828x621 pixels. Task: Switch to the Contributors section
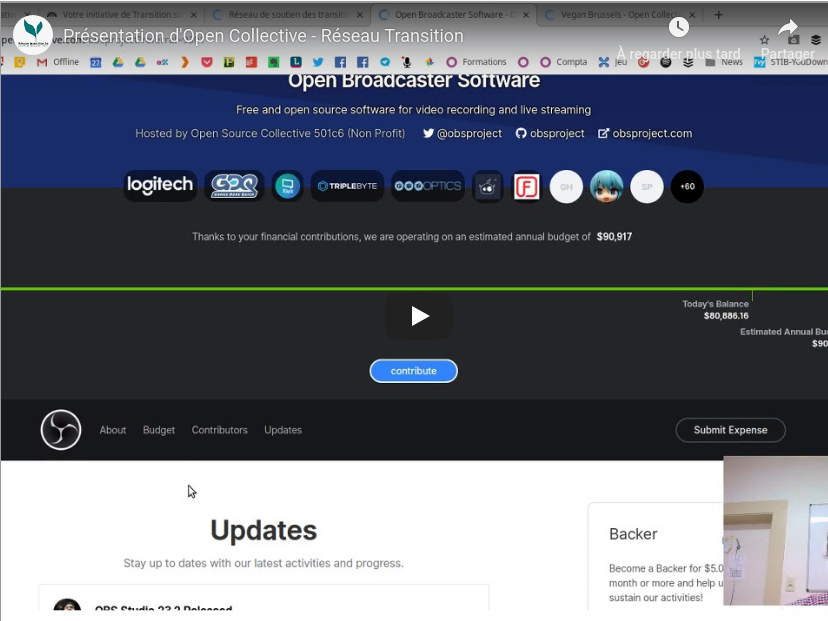[x=219, y=430]
